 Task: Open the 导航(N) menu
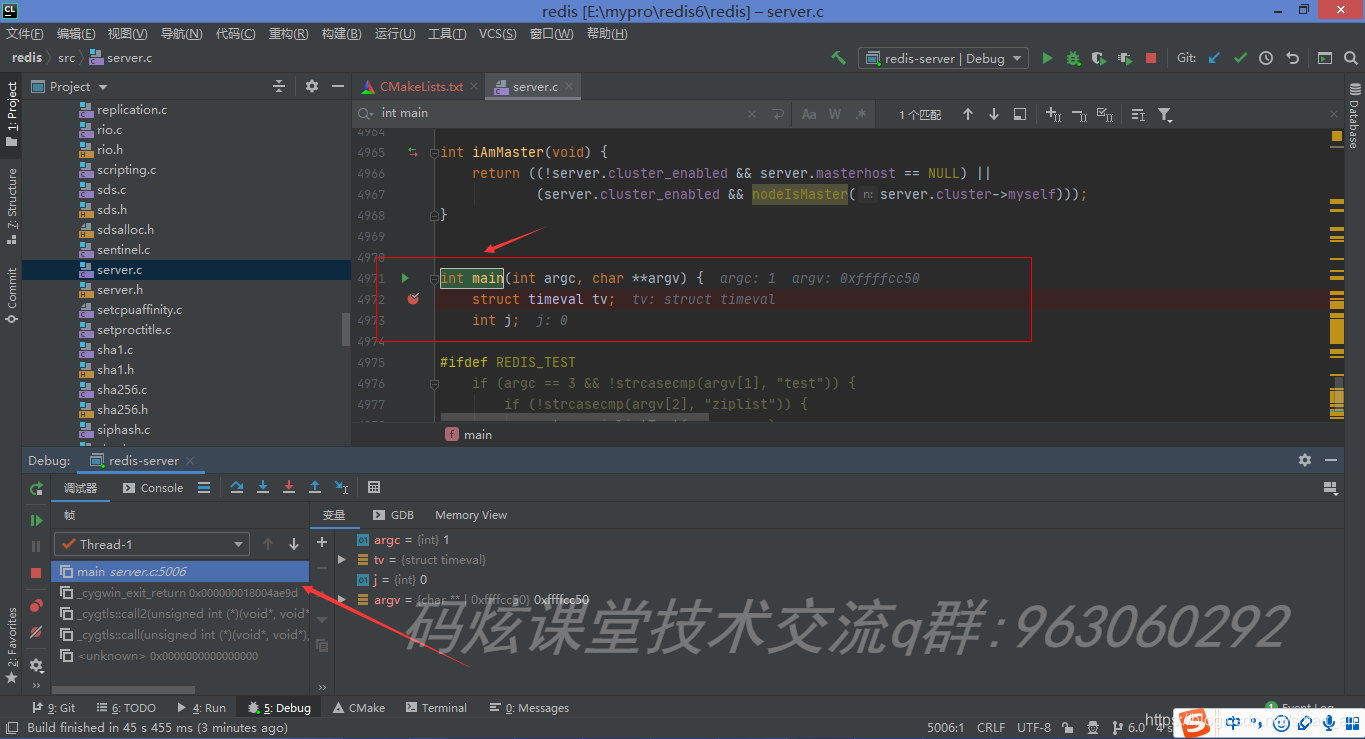pyautogui.click(x=181, y=33)
